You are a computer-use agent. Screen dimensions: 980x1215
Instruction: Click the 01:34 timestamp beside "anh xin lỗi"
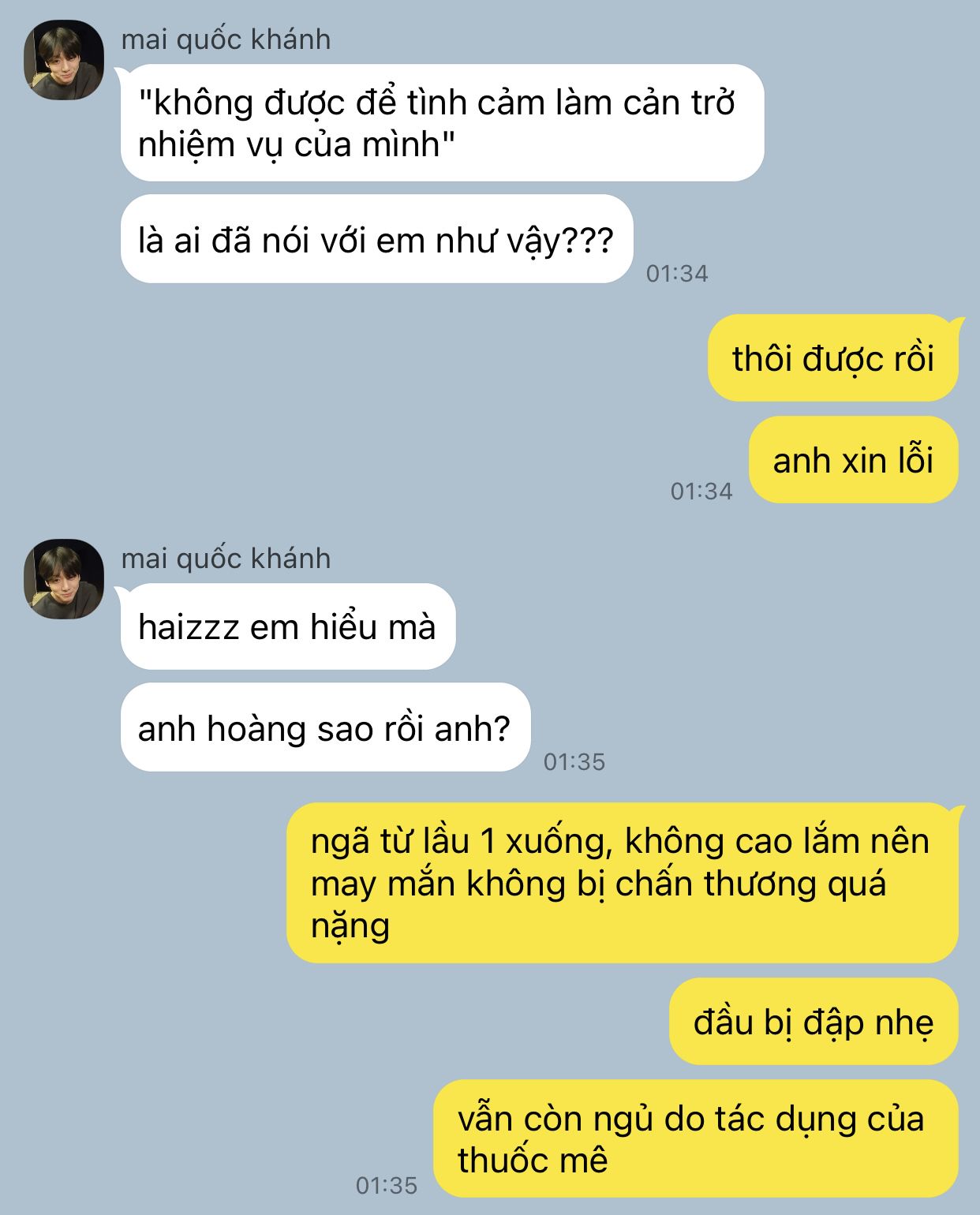tap(701, 492)
